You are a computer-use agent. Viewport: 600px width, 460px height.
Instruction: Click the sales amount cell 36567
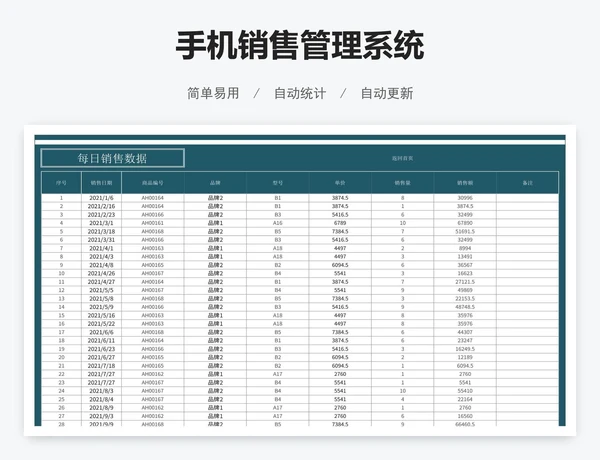pyautogui.click(x=465, y=265)
